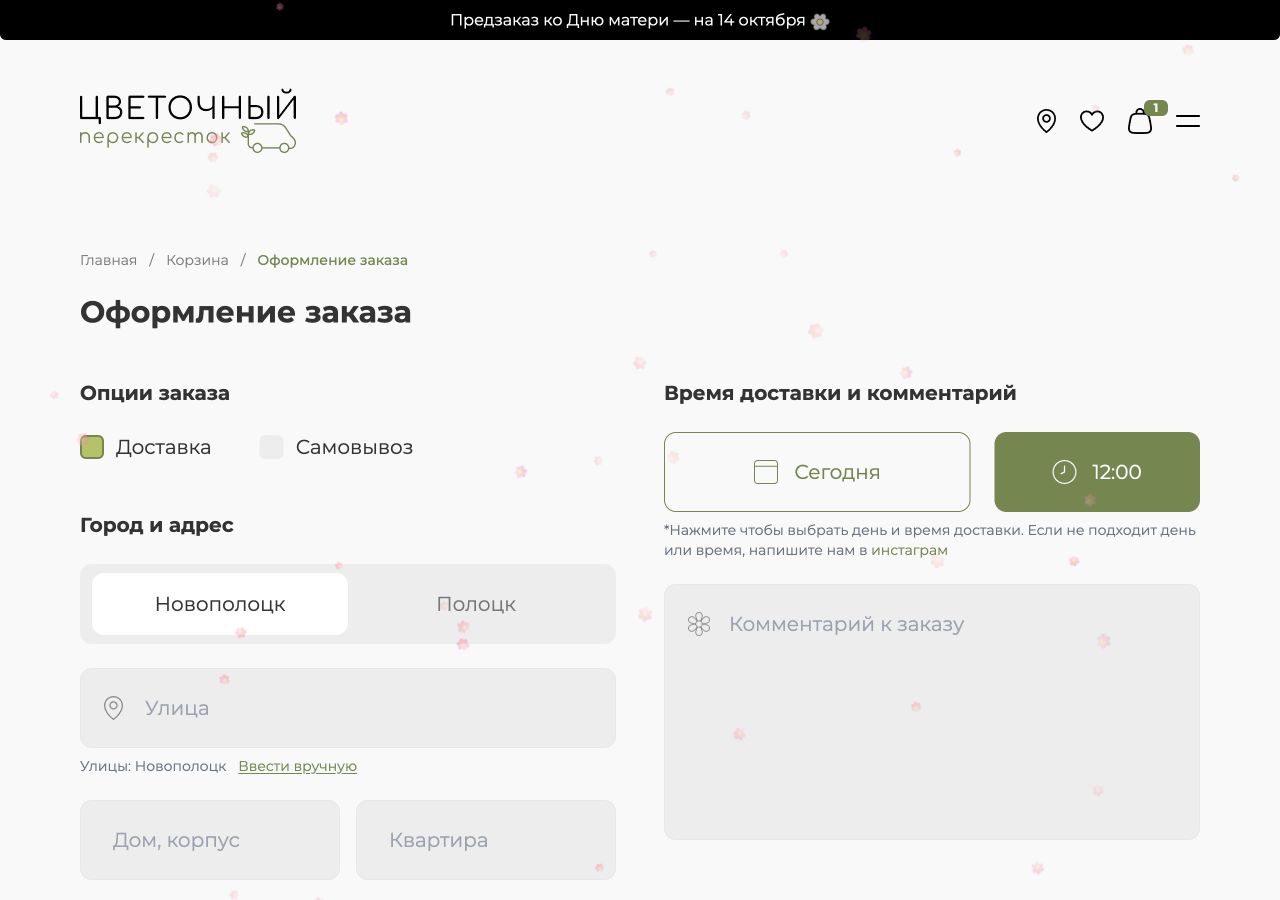
Task: Open the hamburger menu
Action: tap(1188, 121)
